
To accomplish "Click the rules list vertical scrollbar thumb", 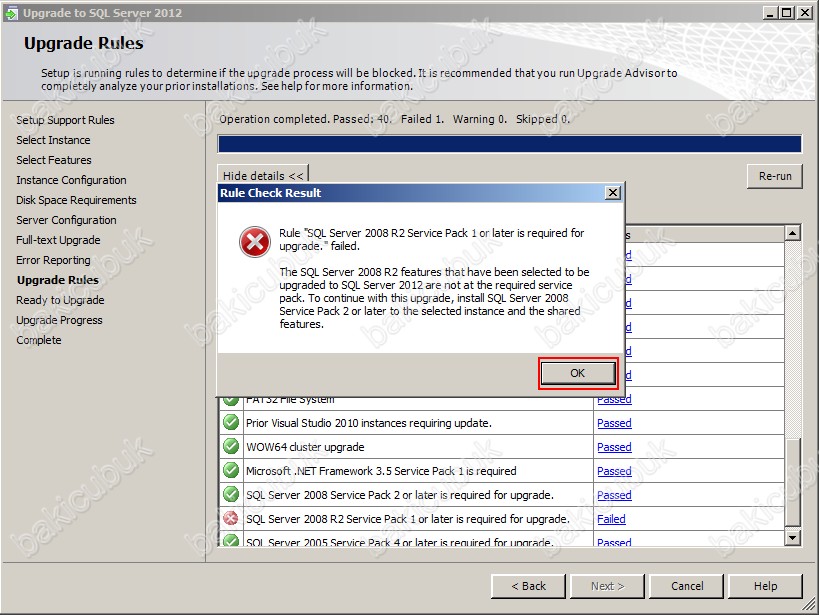I will [792, 482].
